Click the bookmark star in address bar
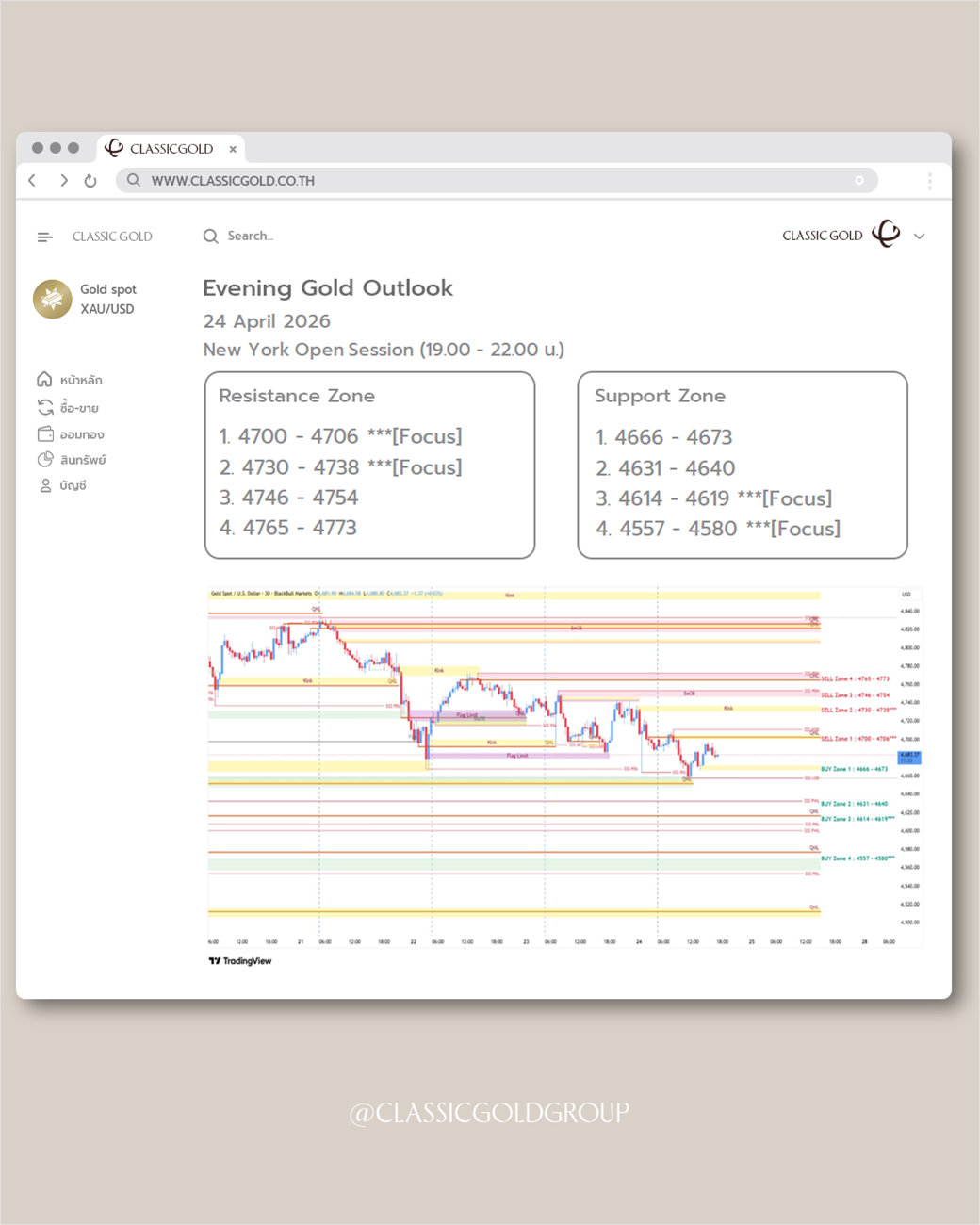This screenshot has height=1225, width=980. click(x=858, y=180)
